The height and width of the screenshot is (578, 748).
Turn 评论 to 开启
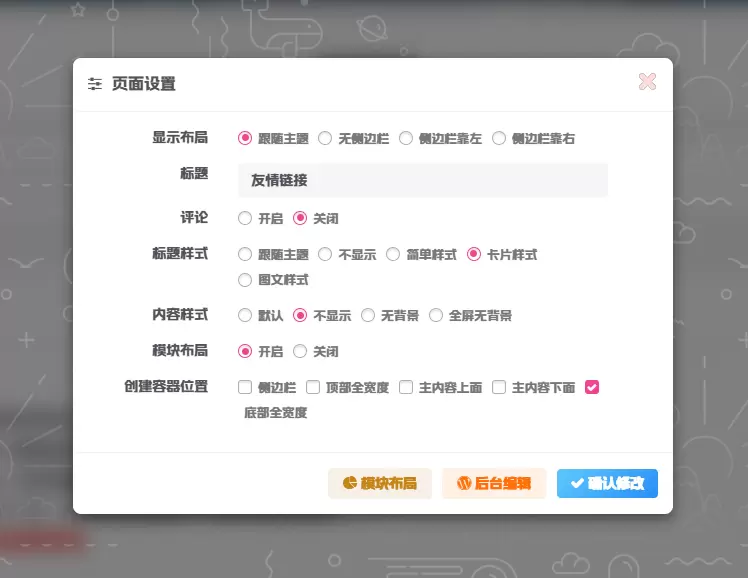point(245,218)
